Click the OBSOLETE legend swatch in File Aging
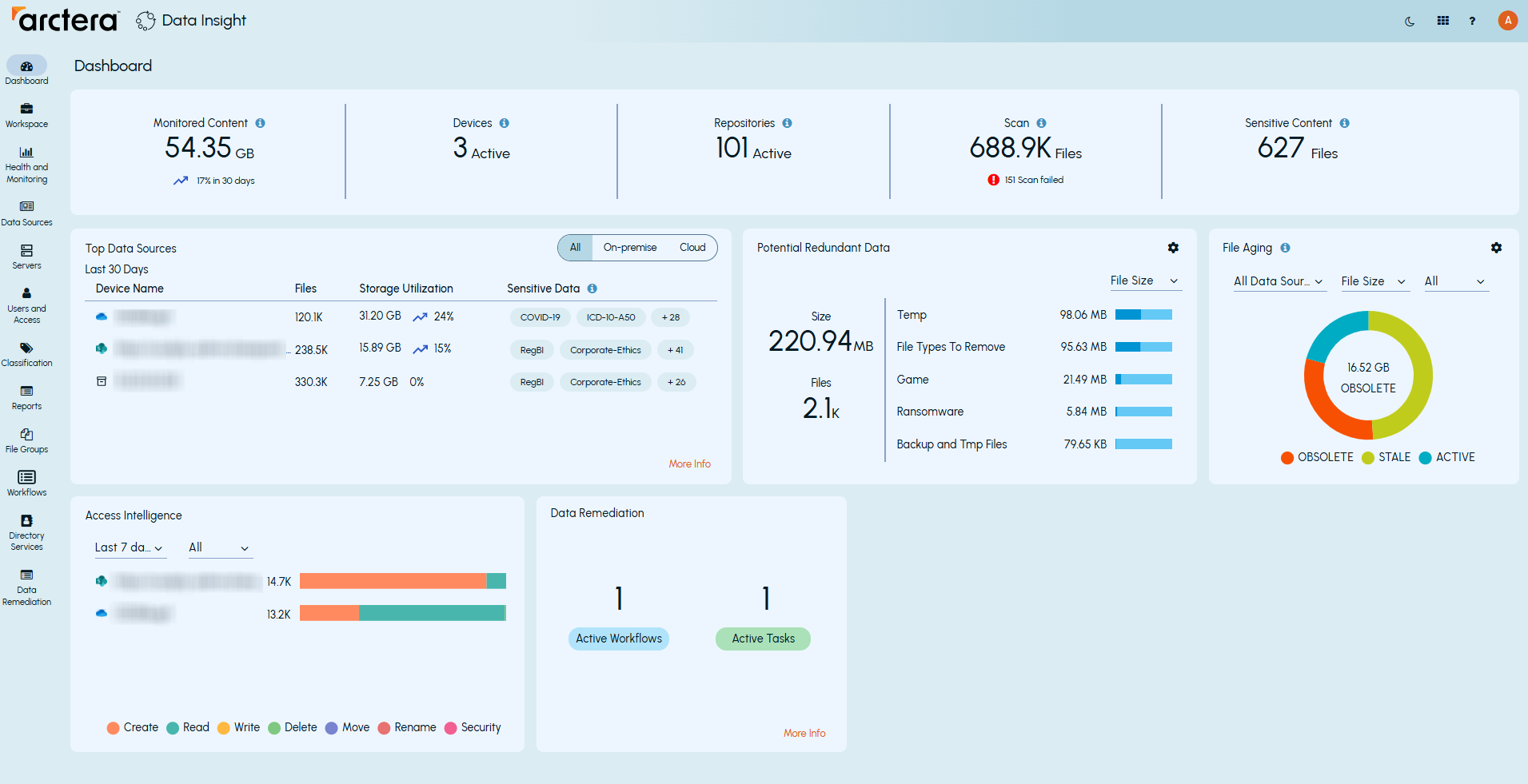 coord(1287,457)
